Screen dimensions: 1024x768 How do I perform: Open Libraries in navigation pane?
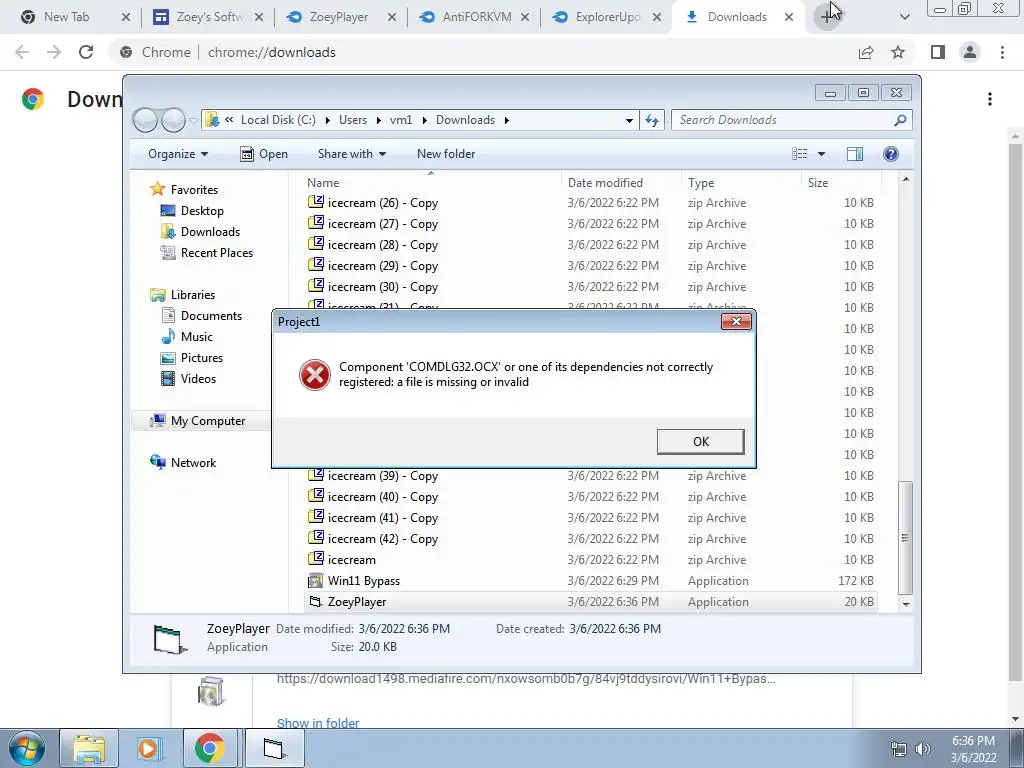point(193,295)
